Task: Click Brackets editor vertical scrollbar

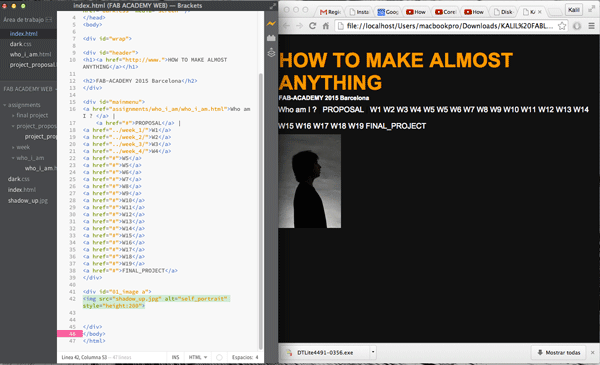Action: (261, 210)
